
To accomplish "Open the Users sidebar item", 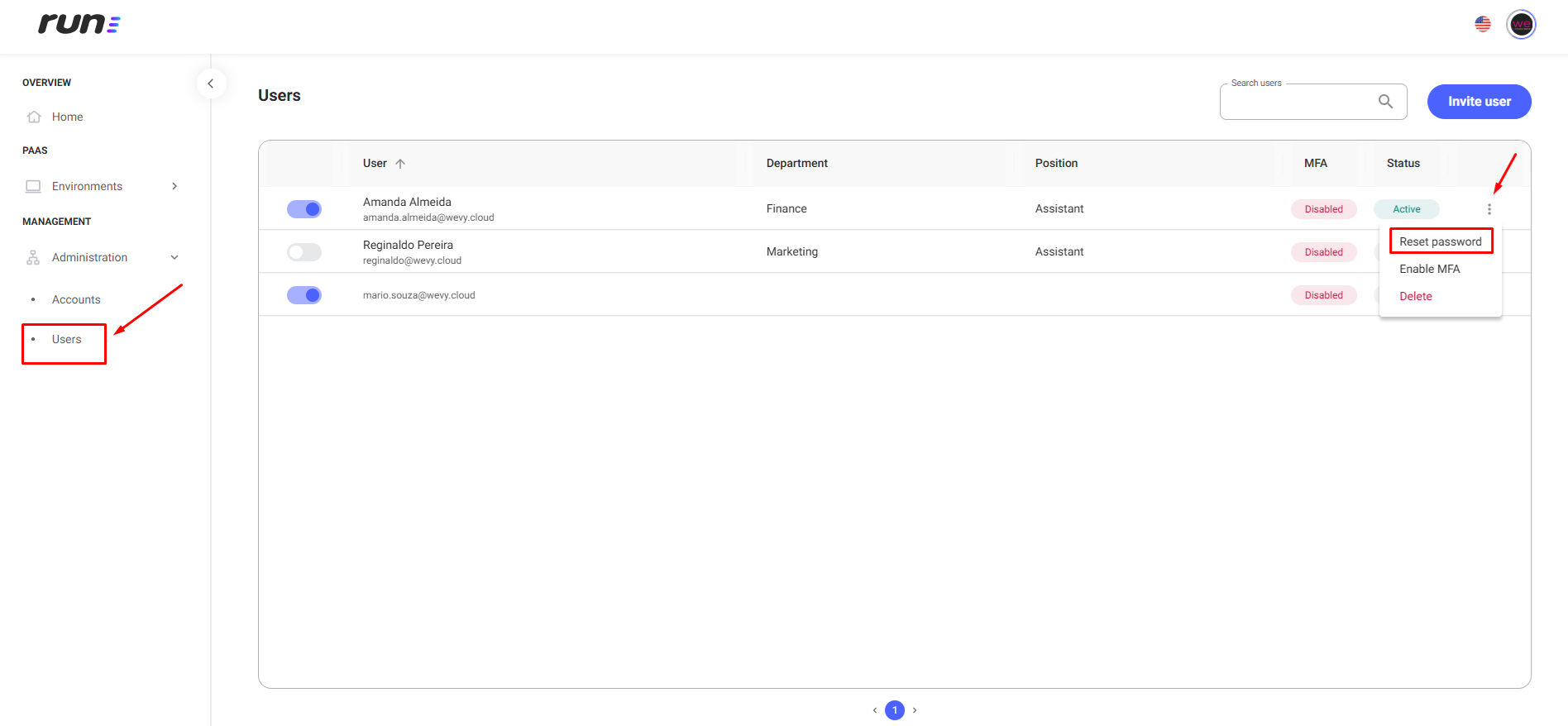I will click(66, 339).
